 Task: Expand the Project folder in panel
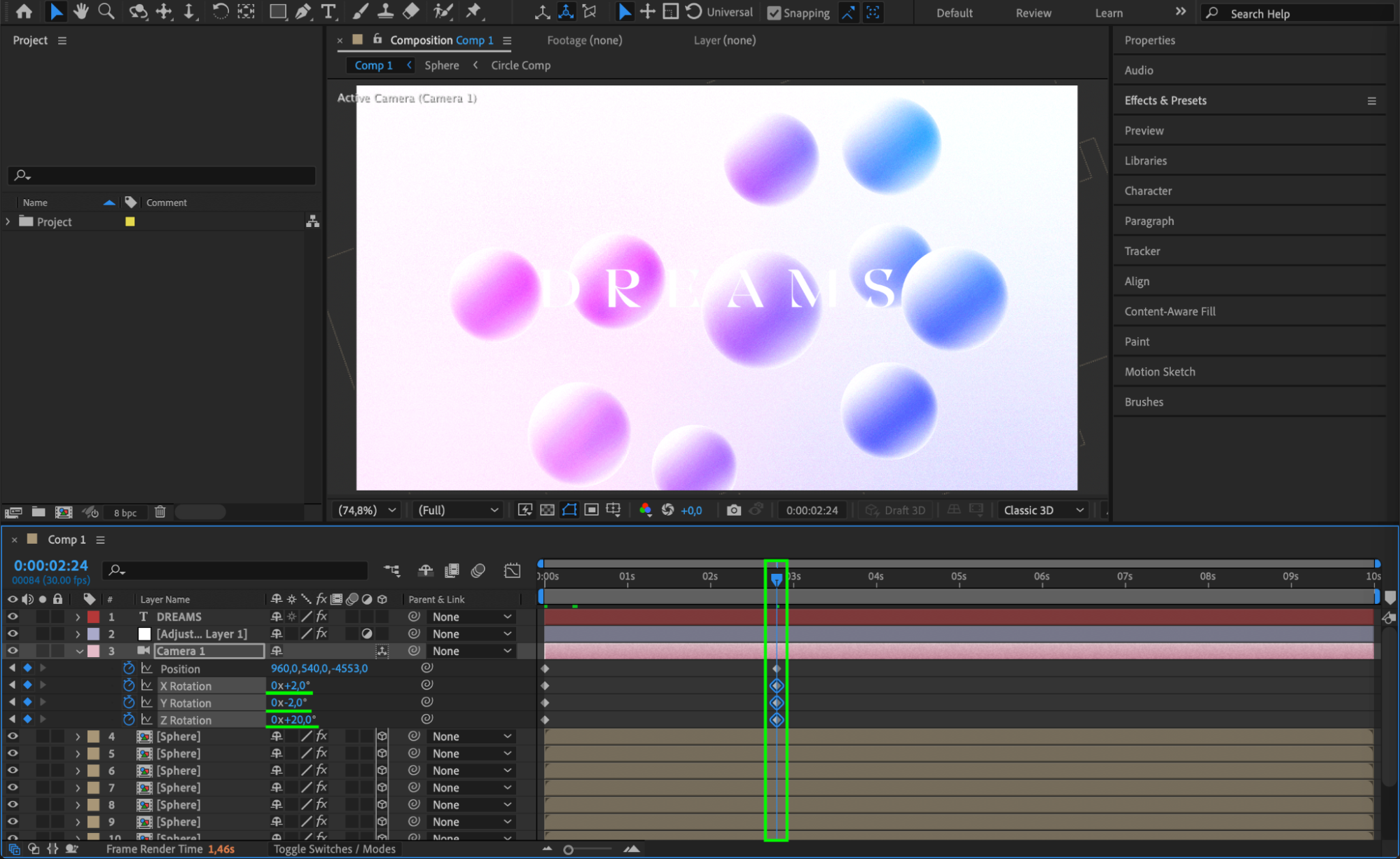(8, 221)
